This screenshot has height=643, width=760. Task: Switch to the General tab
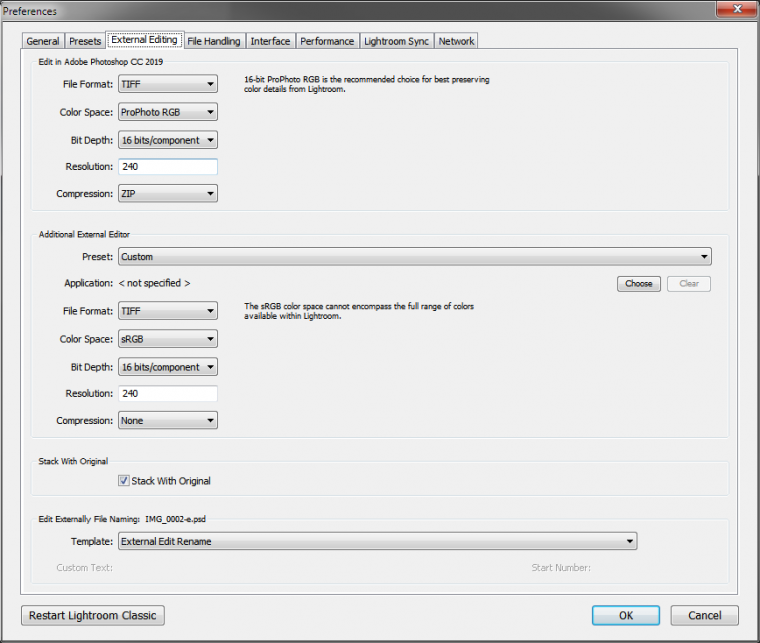coord(43,41)
